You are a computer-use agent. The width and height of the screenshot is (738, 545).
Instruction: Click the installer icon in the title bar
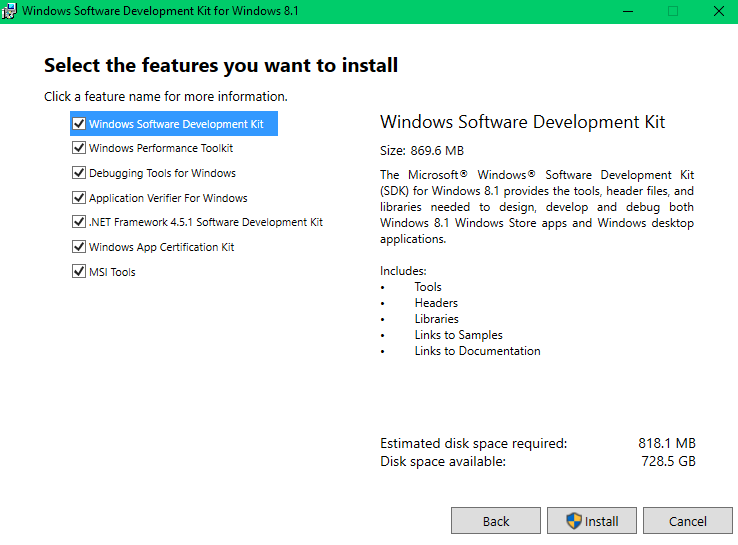tap(9, 11)
